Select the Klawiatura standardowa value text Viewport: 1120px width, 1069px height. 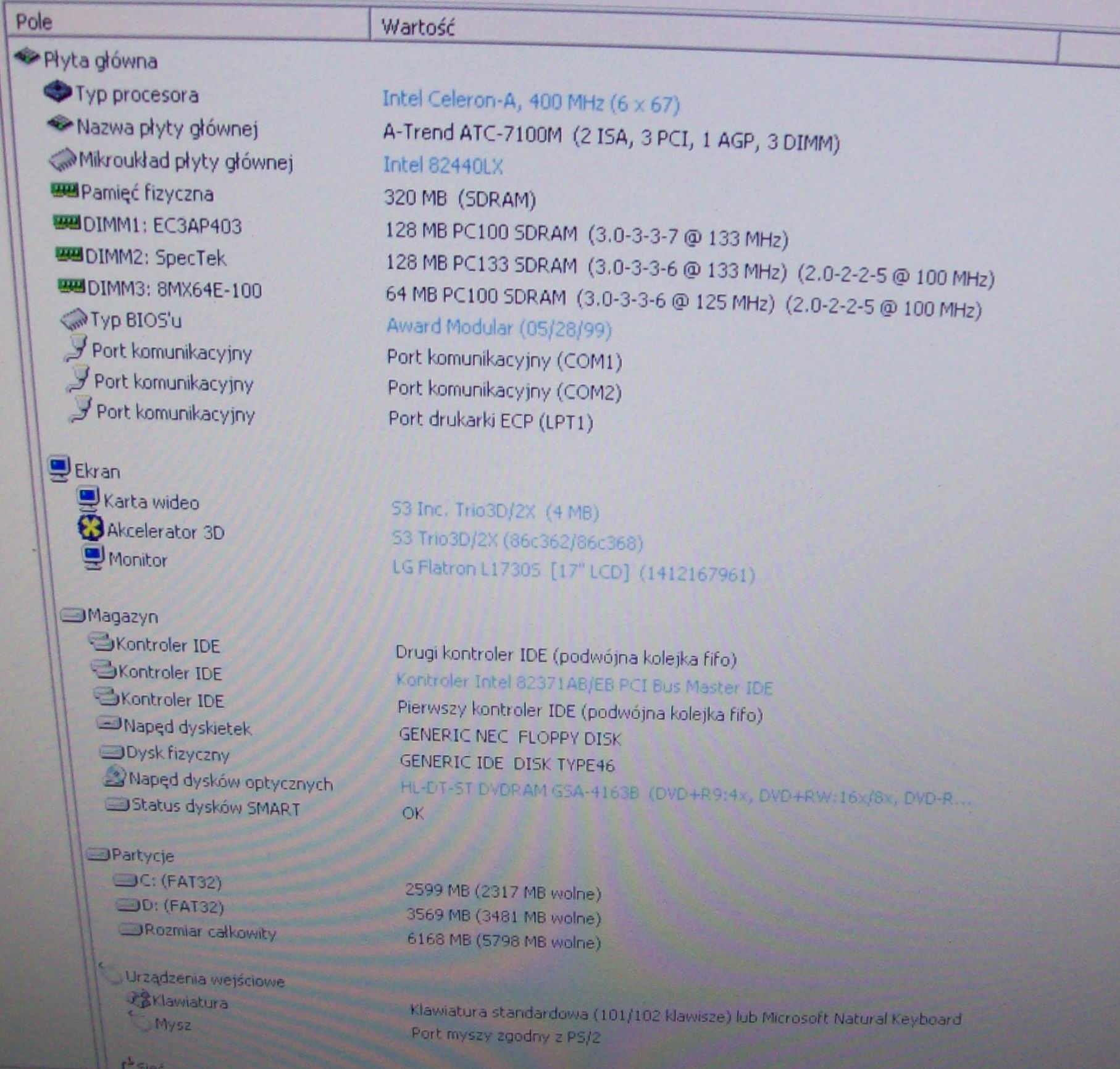[x=686, y=1015]
